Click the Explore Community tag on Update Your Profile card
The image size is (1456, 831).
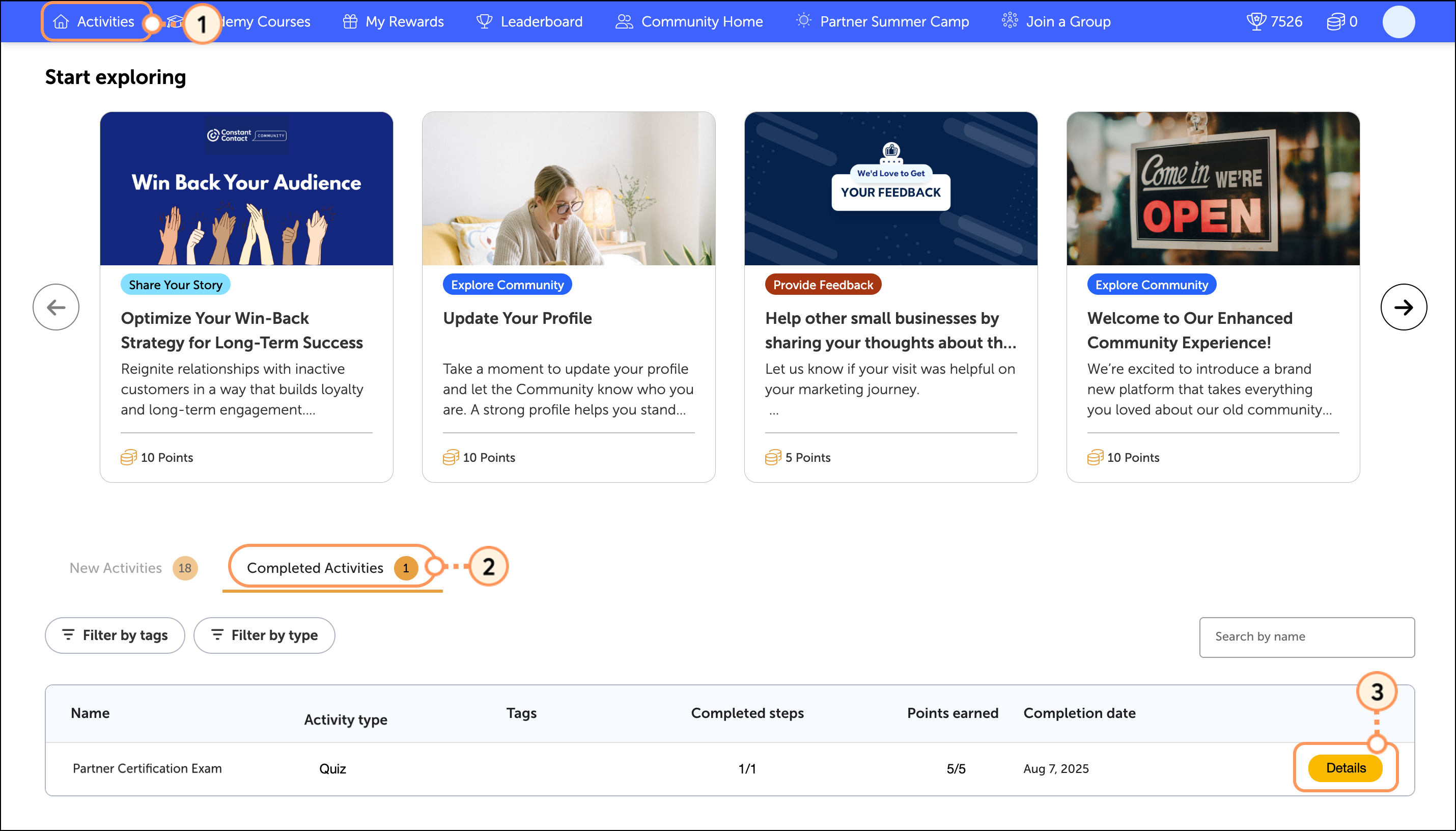507,285
